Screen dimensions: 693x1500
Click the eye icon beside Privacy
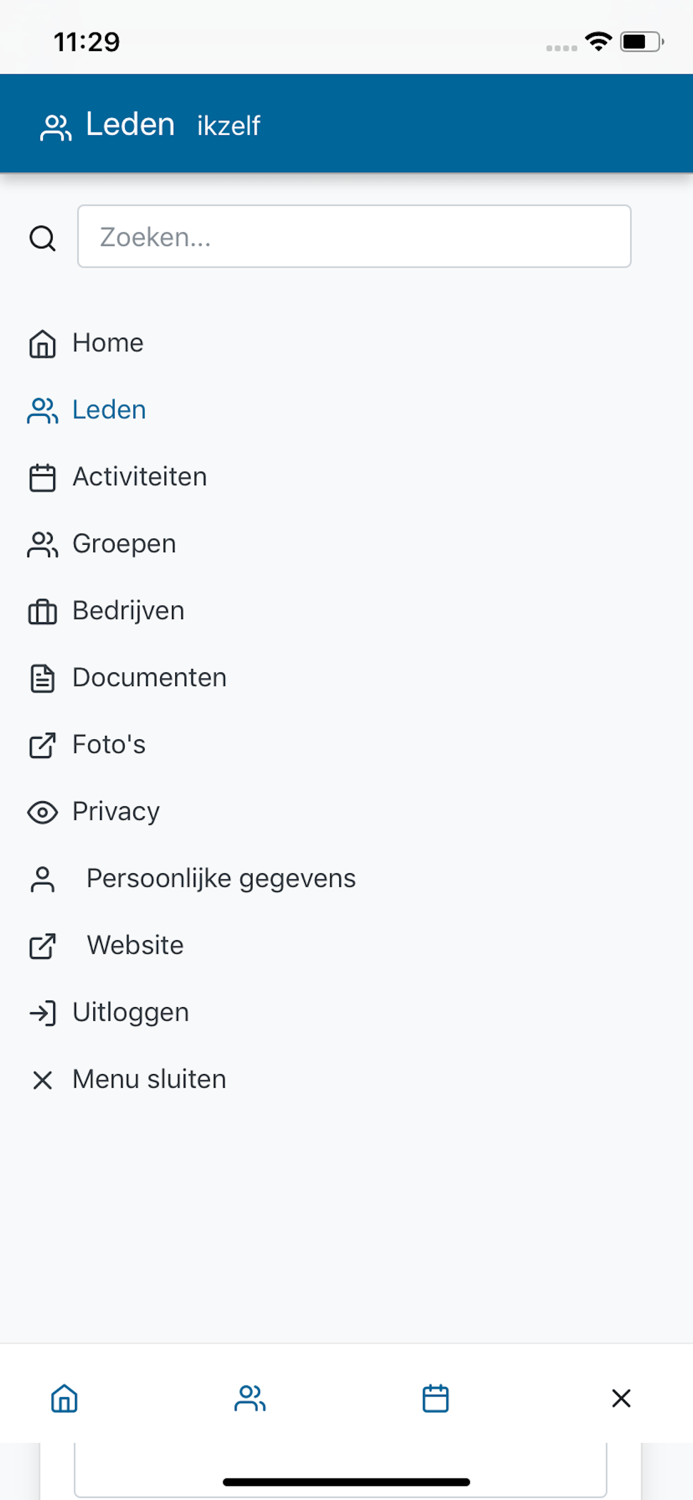click(42, 812)
